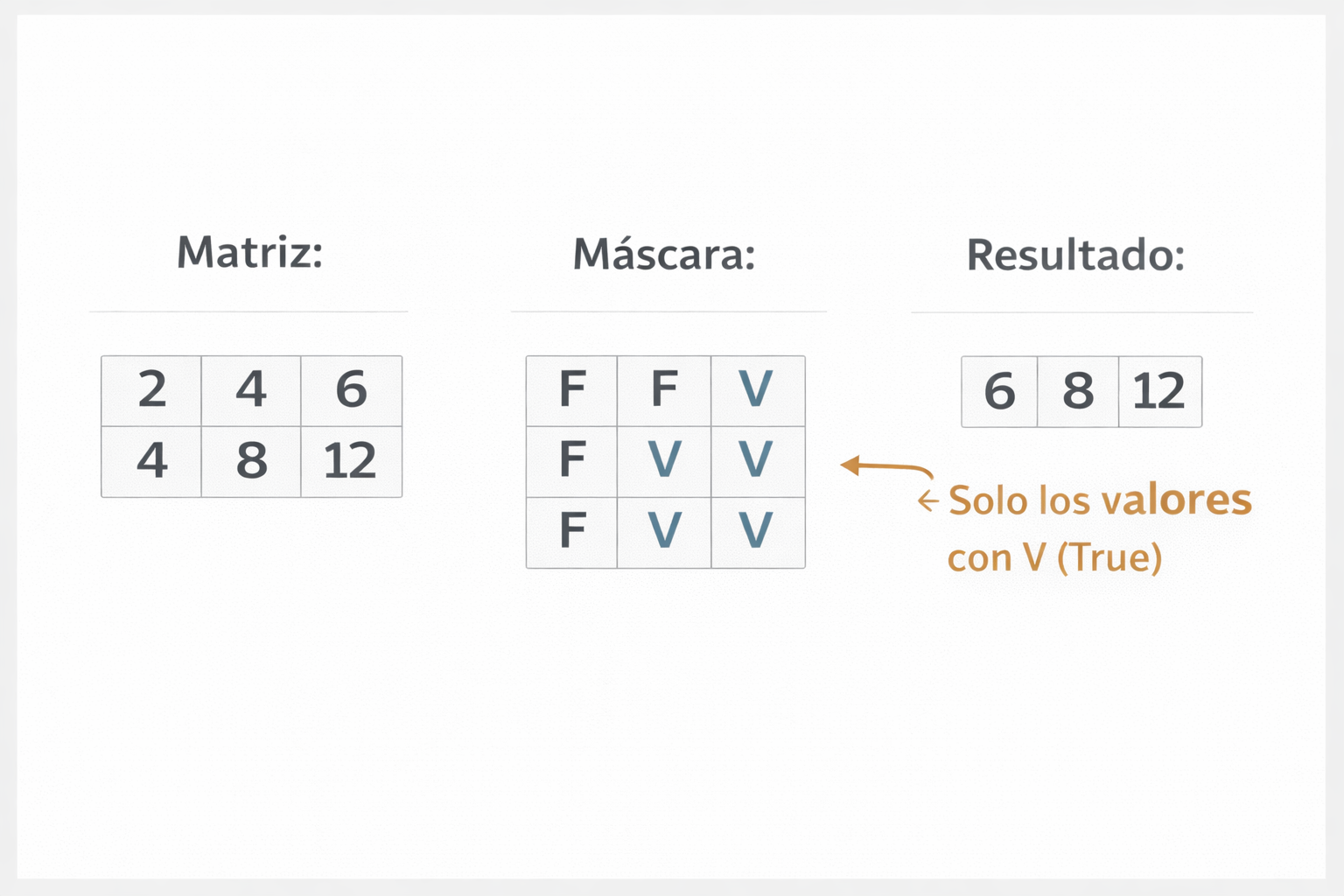Click the 12 cell in the Resultado row

point(1159,391)
